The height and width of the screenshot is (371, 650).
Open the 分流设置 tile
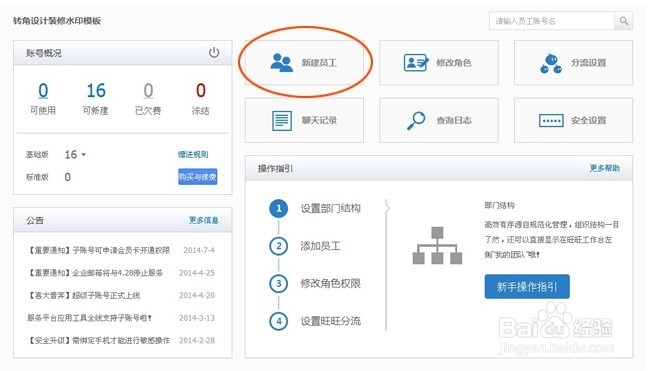(573, 63)
